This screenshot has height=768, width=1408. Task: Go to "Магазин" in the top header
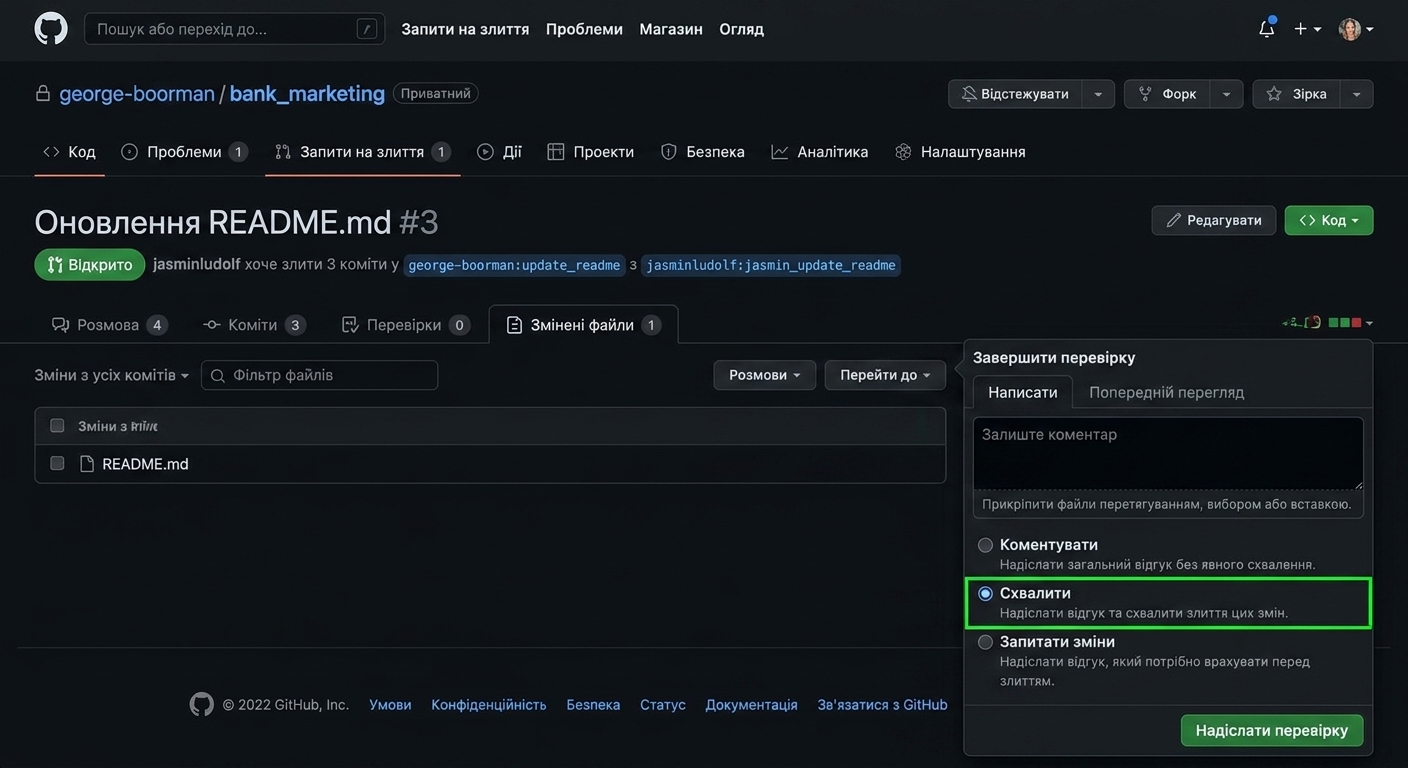click(671, 29)
